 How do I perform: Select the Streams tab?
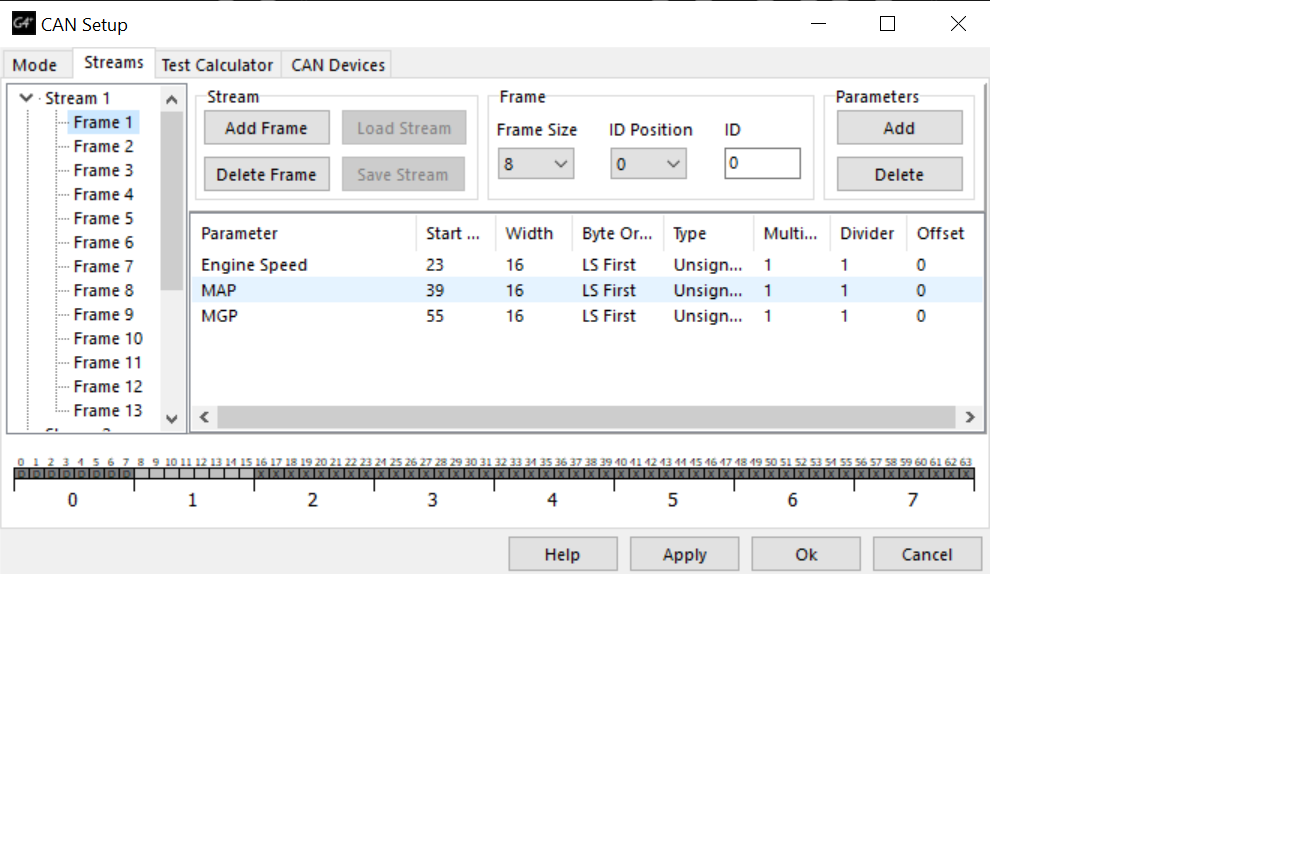click(113, 62)
